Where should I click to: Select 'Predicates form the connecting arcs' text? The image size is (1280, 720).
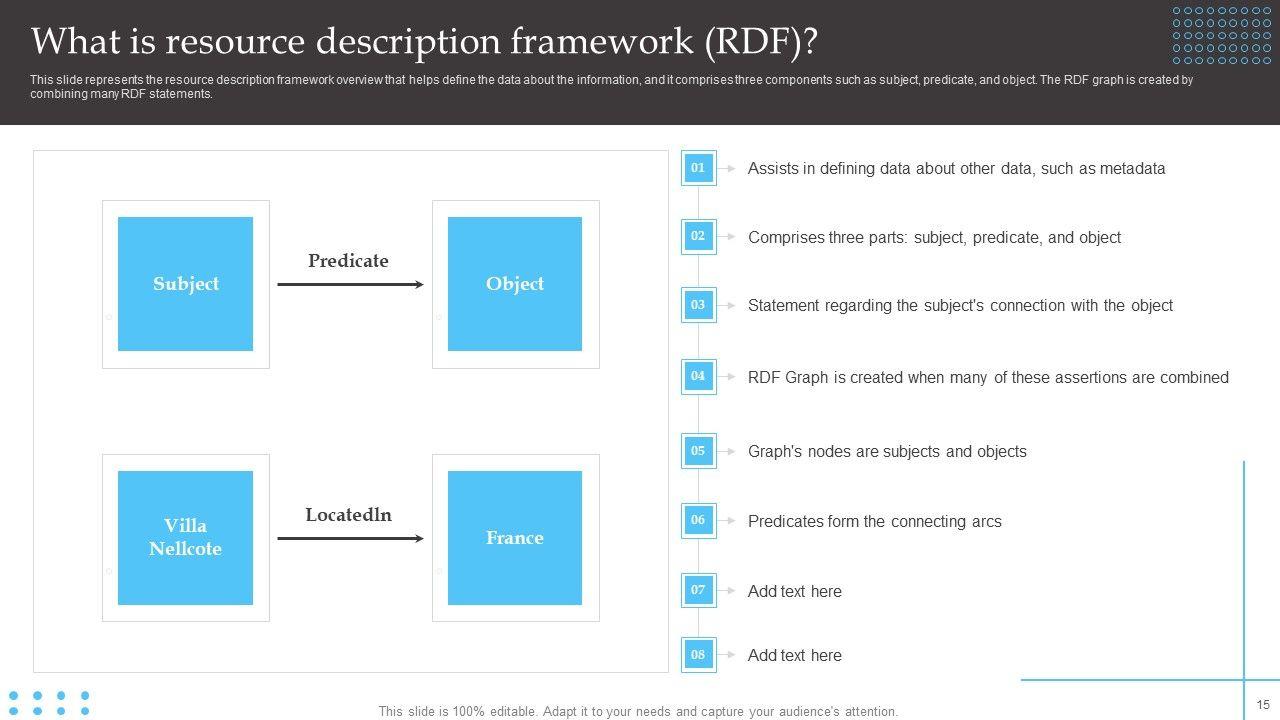point(874,521)
